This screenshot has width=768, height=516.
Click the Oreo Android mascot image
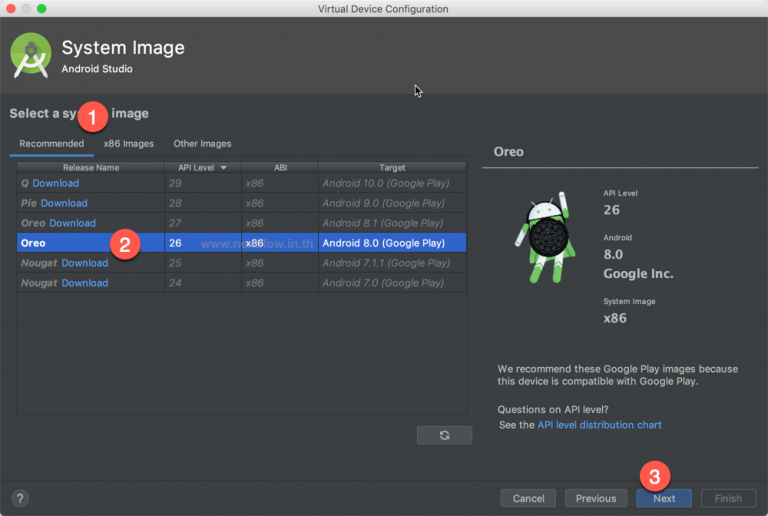[545, 237]
